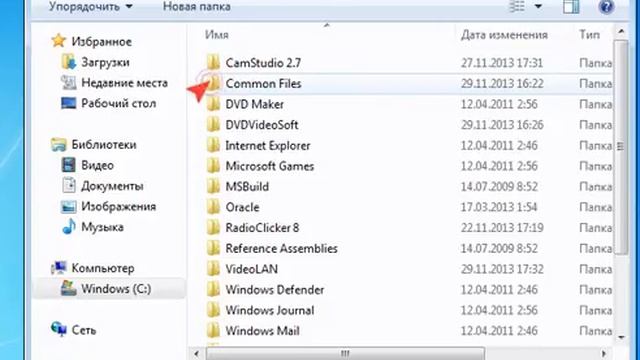Click the Документы library icon

pos(69,185)
